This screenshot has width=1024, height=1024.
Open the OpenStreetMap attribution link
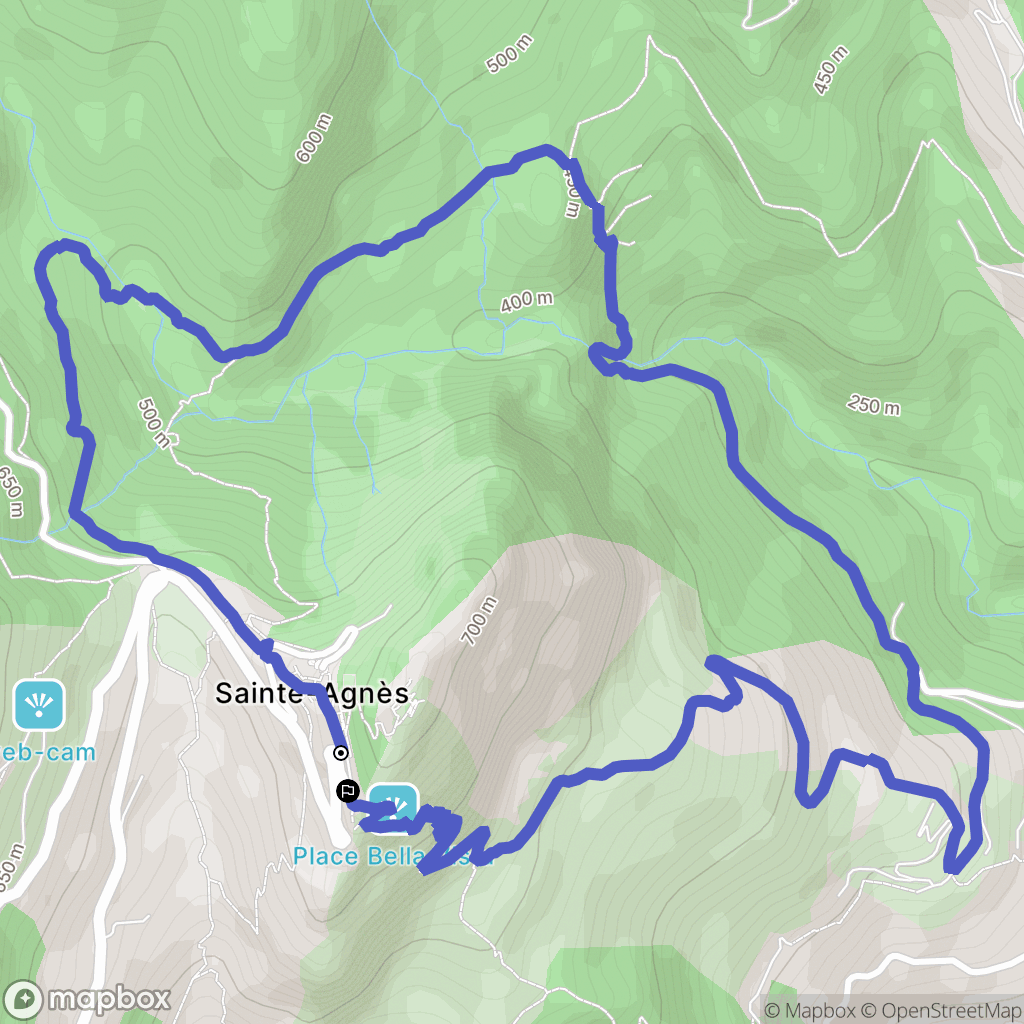click(x=941, y=1011)
